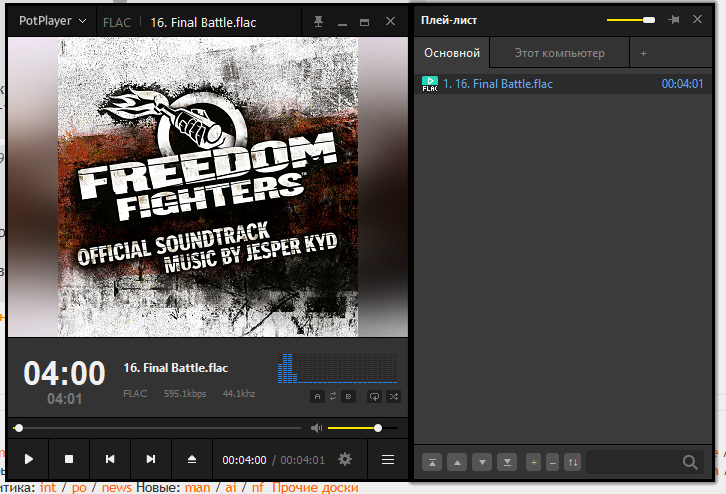The width and height of the screenshot is (726, 494).
Task: Open the control panel gear settings
Action: tap(345, 459)
